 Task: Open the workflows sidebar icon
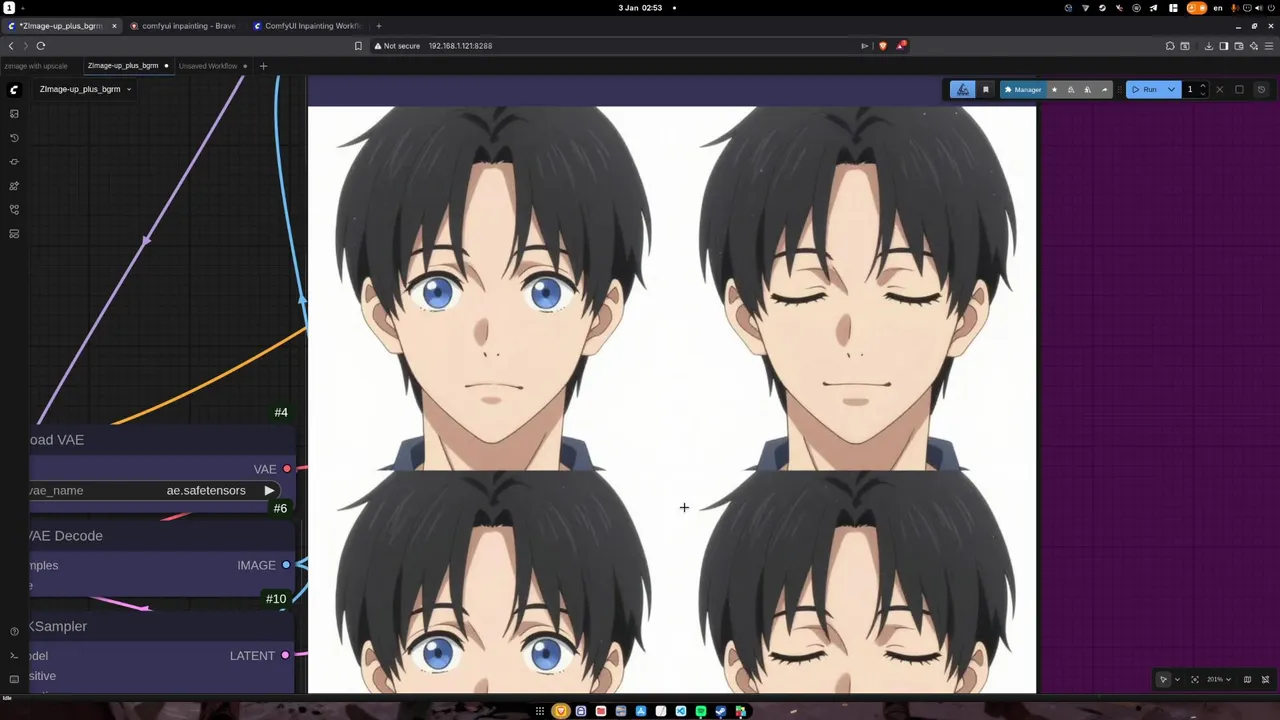click(14, 210)
